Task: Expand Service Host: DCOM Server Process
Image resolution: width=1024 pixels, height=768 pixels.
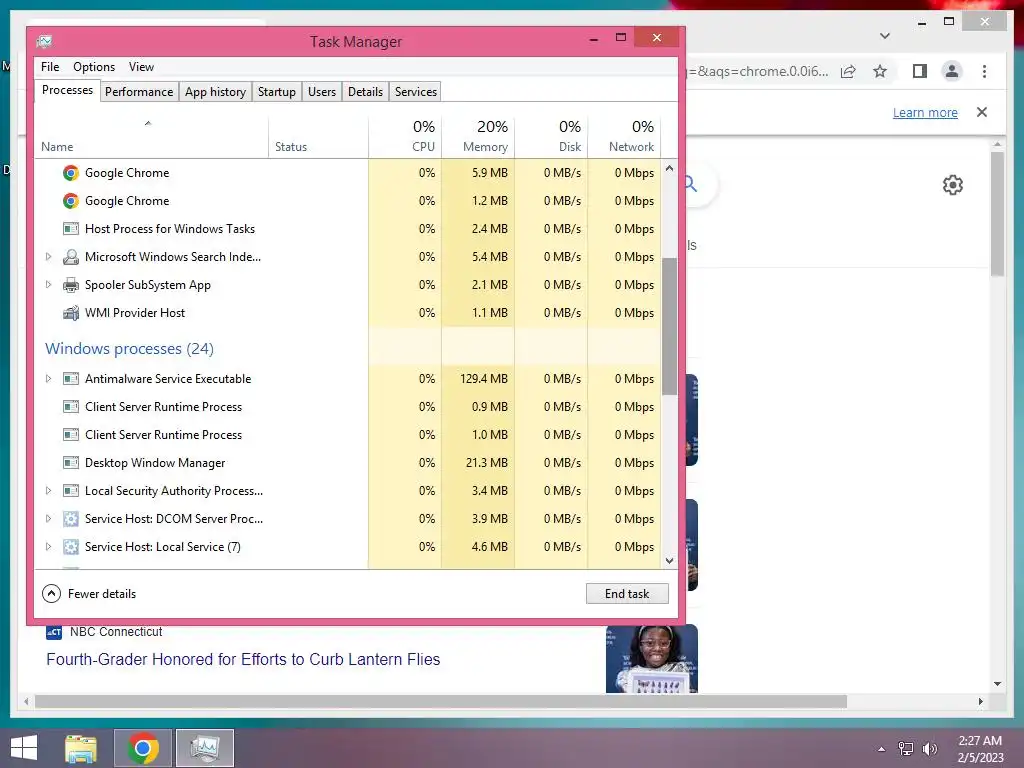Action: point(48,519)
